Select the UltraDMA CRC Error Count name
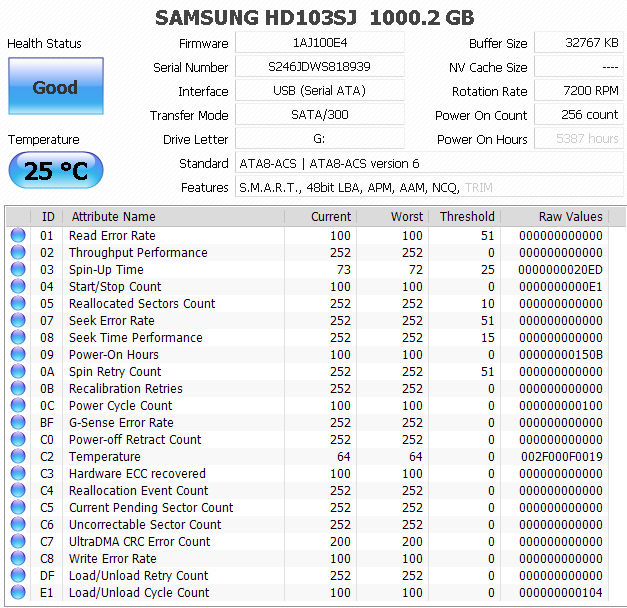This screenshot has width=627, height=608. click(139, 542)
